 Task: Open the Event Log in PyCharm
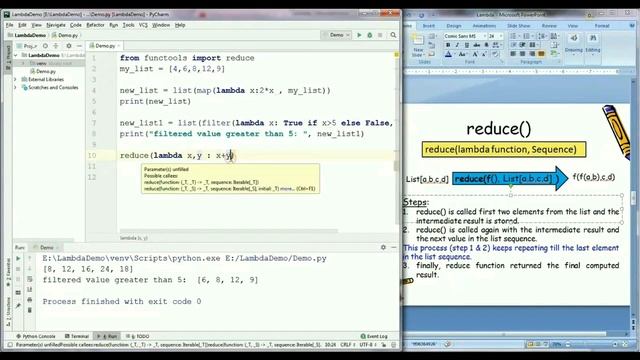tap(374, 336)
